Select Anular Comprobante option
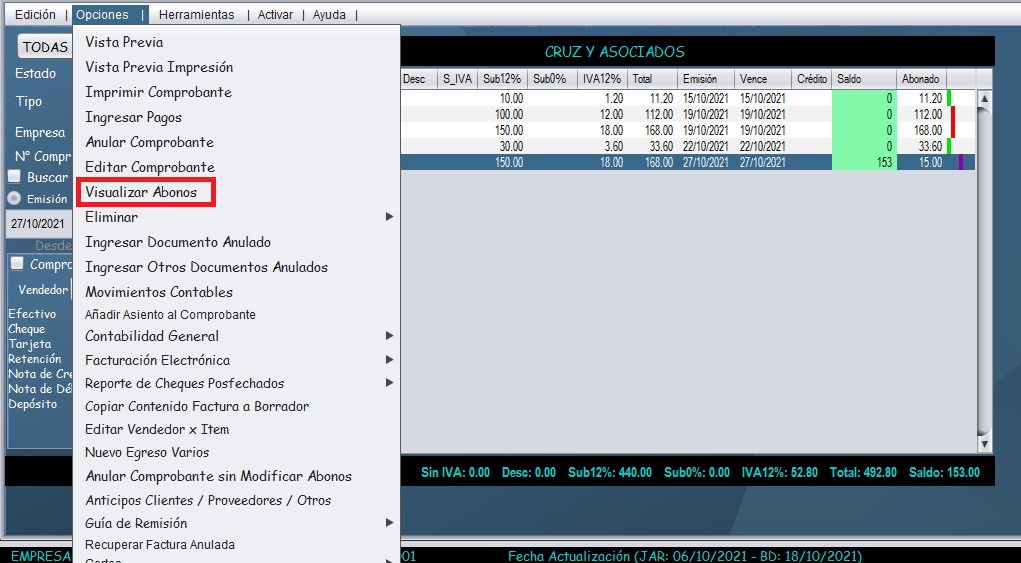 click(149, 142)
